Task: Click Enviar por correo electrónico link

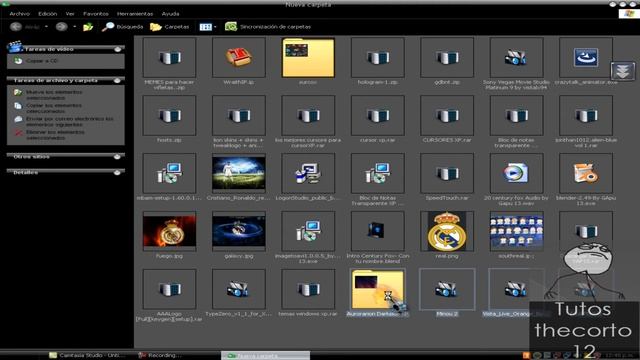Action: (69, 122)
